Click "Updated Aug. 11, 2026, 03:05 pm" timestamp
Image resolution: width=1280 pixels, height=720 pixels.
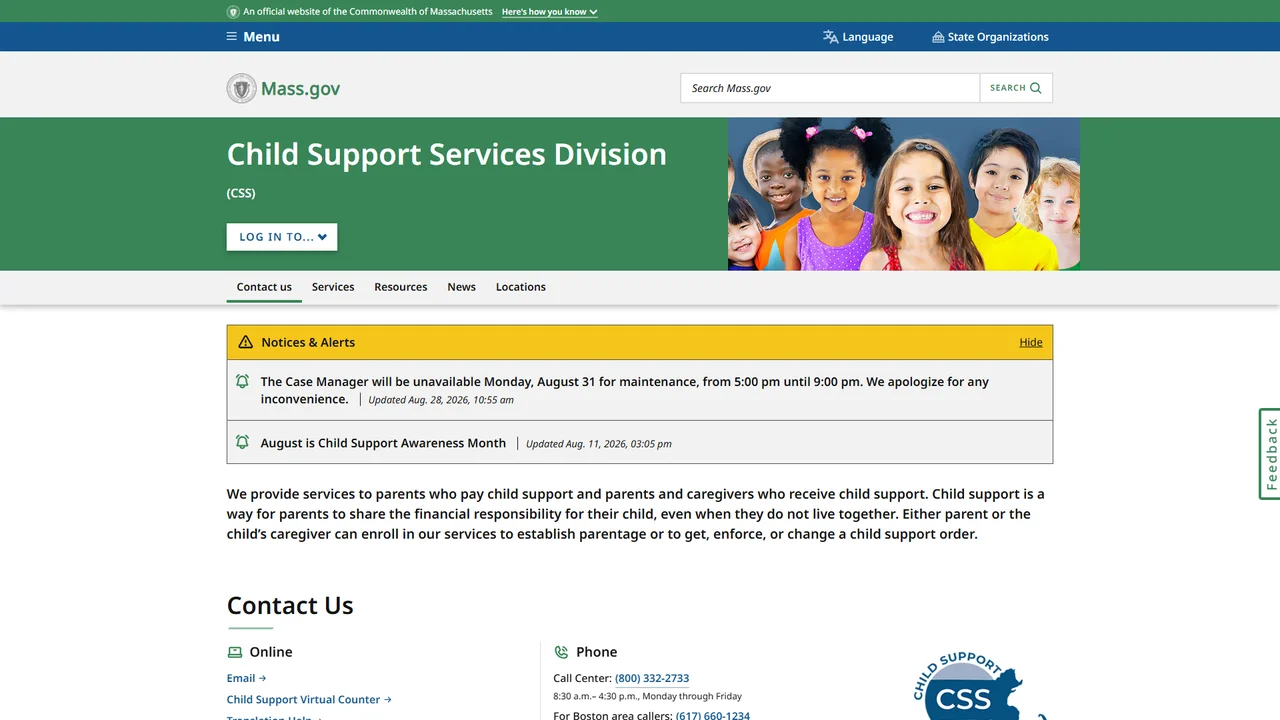click(599, 444)
